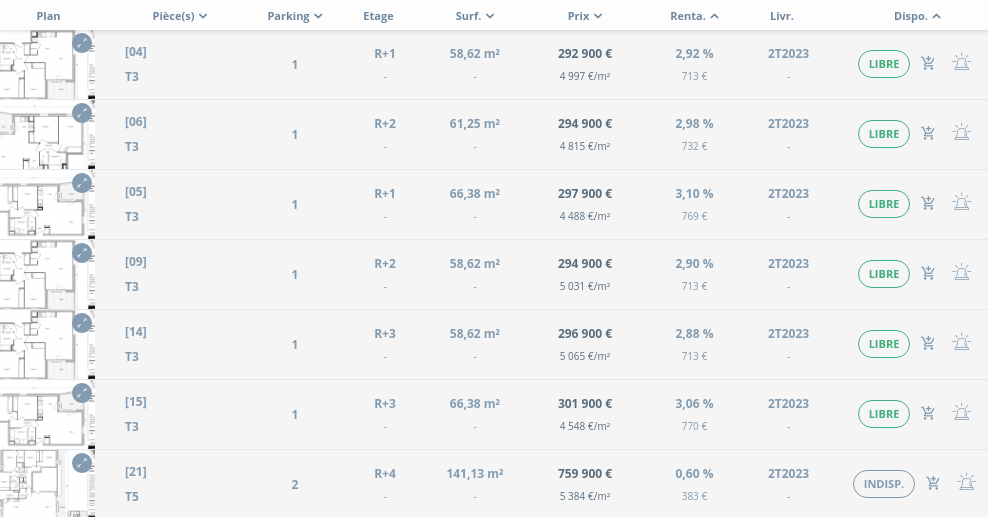Add lot [05] to the cart
Viewport: 988px width, 517px height.
pyautogui.click(x=928, y=204)
